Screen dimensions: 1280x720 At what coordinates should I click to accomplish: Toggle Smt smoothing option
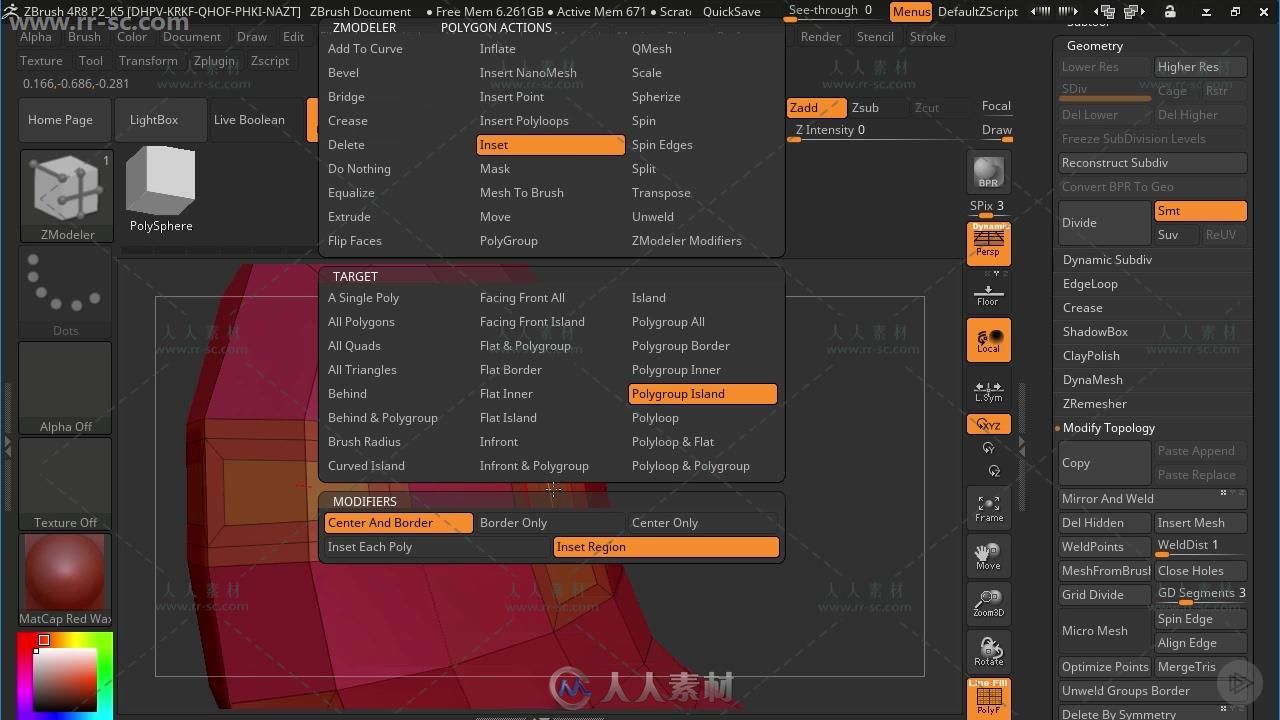[x=1200, y=211]
